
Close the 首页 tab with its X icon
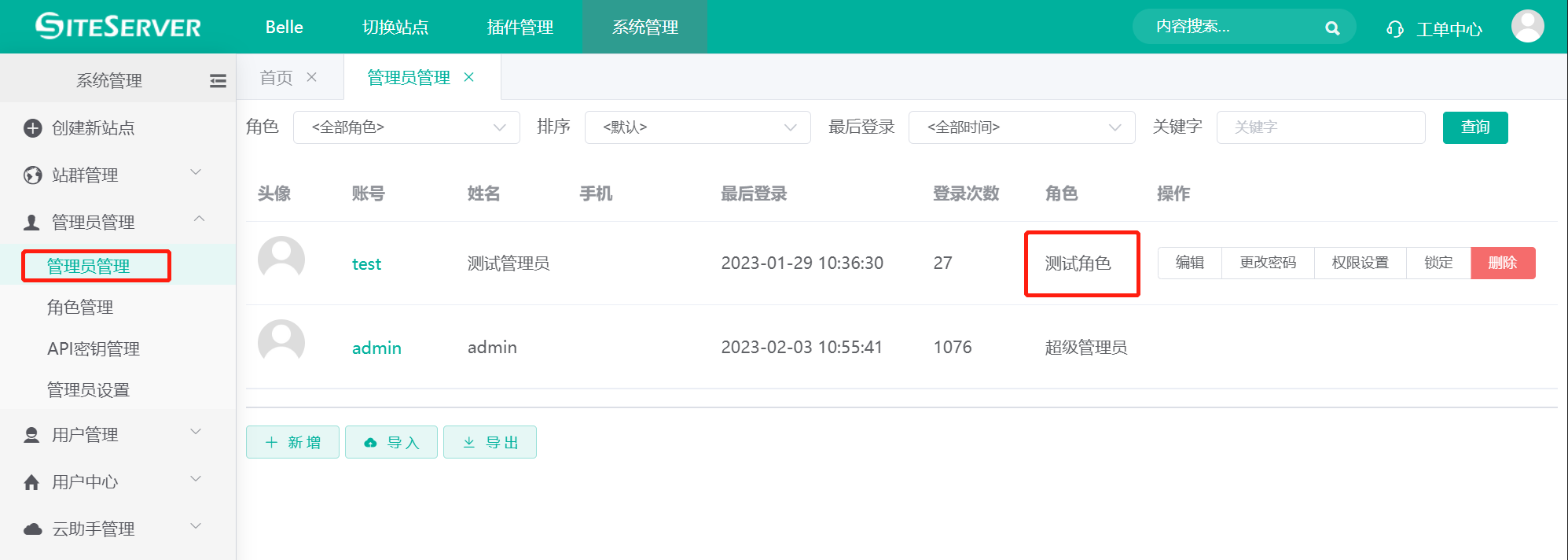tap(312, 77)
